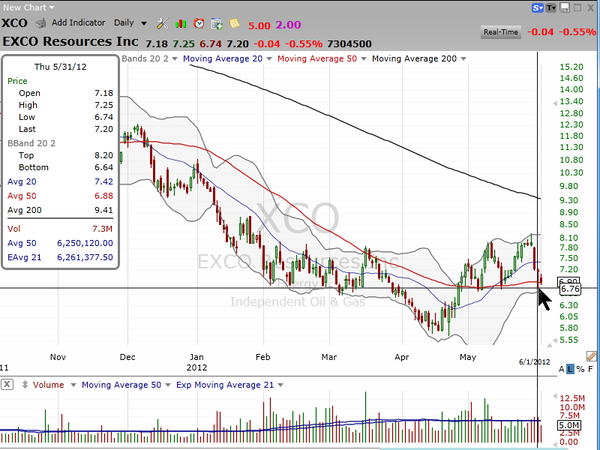Expand the Bands 20 2 dropdown arrow
The image size is (600, 450).
pyautogui.click(x=174, y=59)
